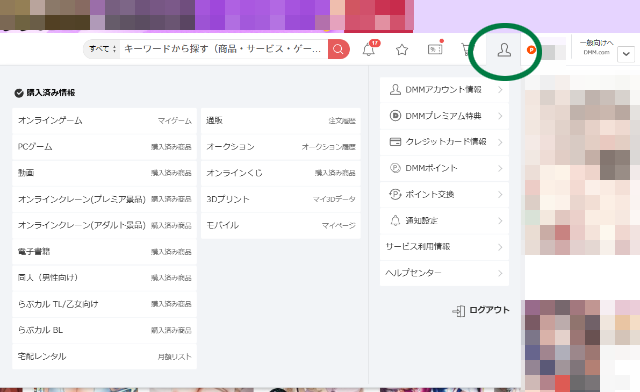Open 同人（男性向け） purchased items row
Image resolution: width=640 pixels, height=392 pixels.
[104, 278]
